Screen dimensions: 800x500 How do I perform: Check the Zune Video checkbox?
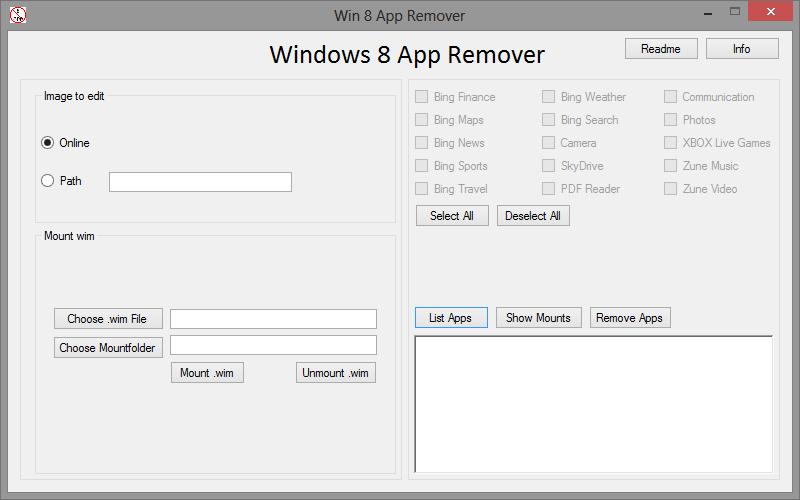(x=670, y=188)
